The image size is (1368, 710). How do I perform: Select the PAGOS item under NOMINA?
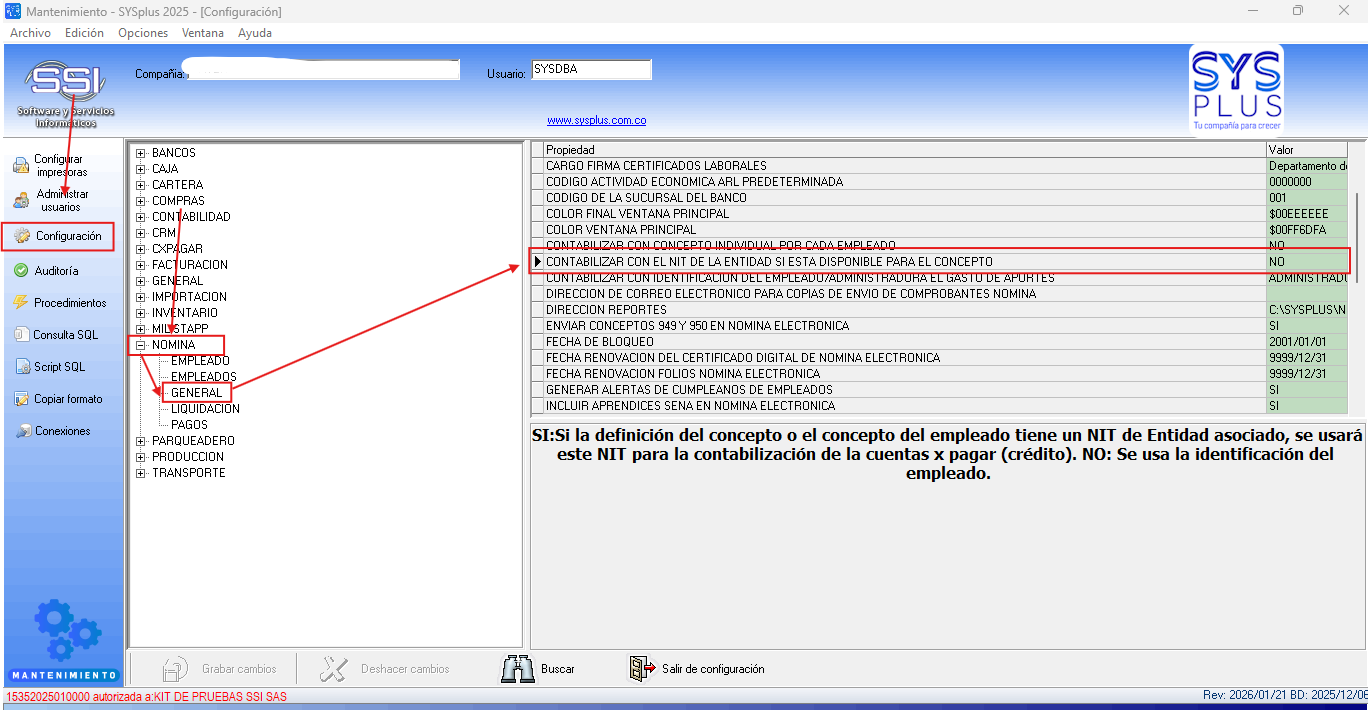(x=189, y=425)
